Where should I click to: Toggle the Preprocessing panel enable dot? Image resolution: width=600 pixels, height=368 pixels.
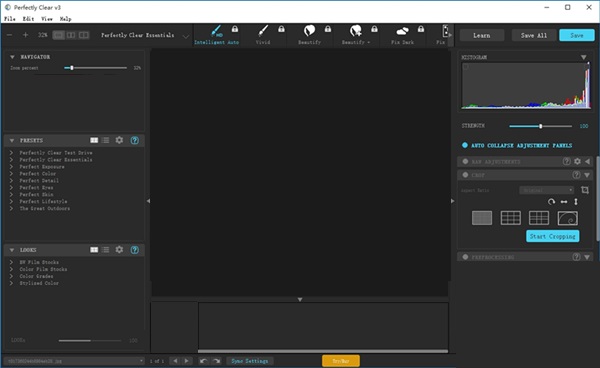coord(465,257)
